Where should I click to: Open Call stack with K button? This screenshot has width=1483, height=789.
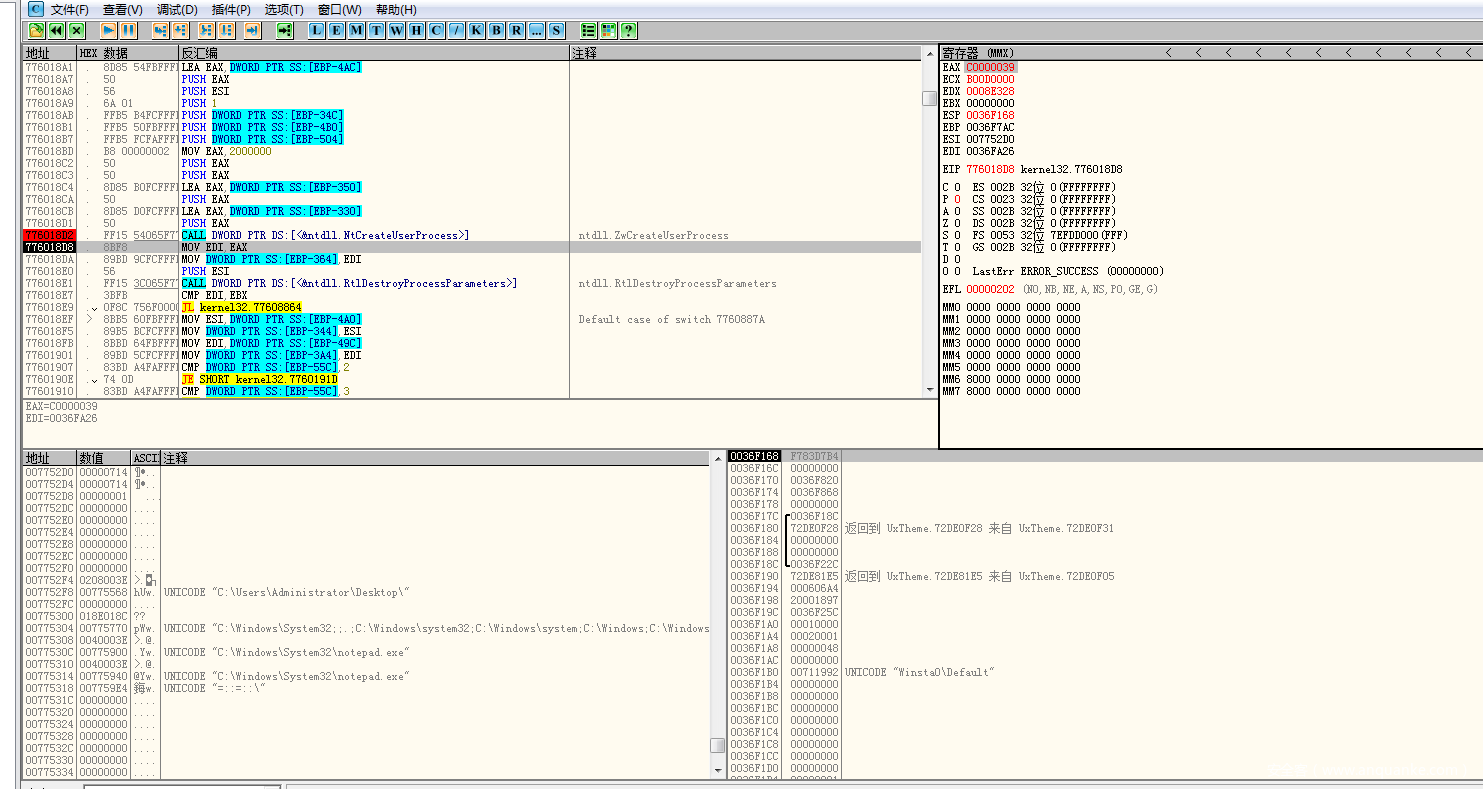476,30
